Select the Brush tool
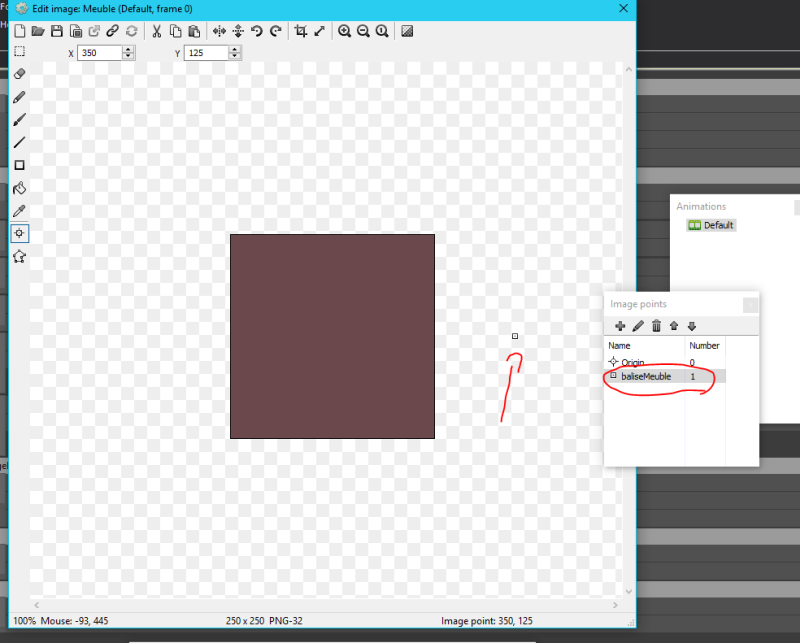 (x=19, y=120)
